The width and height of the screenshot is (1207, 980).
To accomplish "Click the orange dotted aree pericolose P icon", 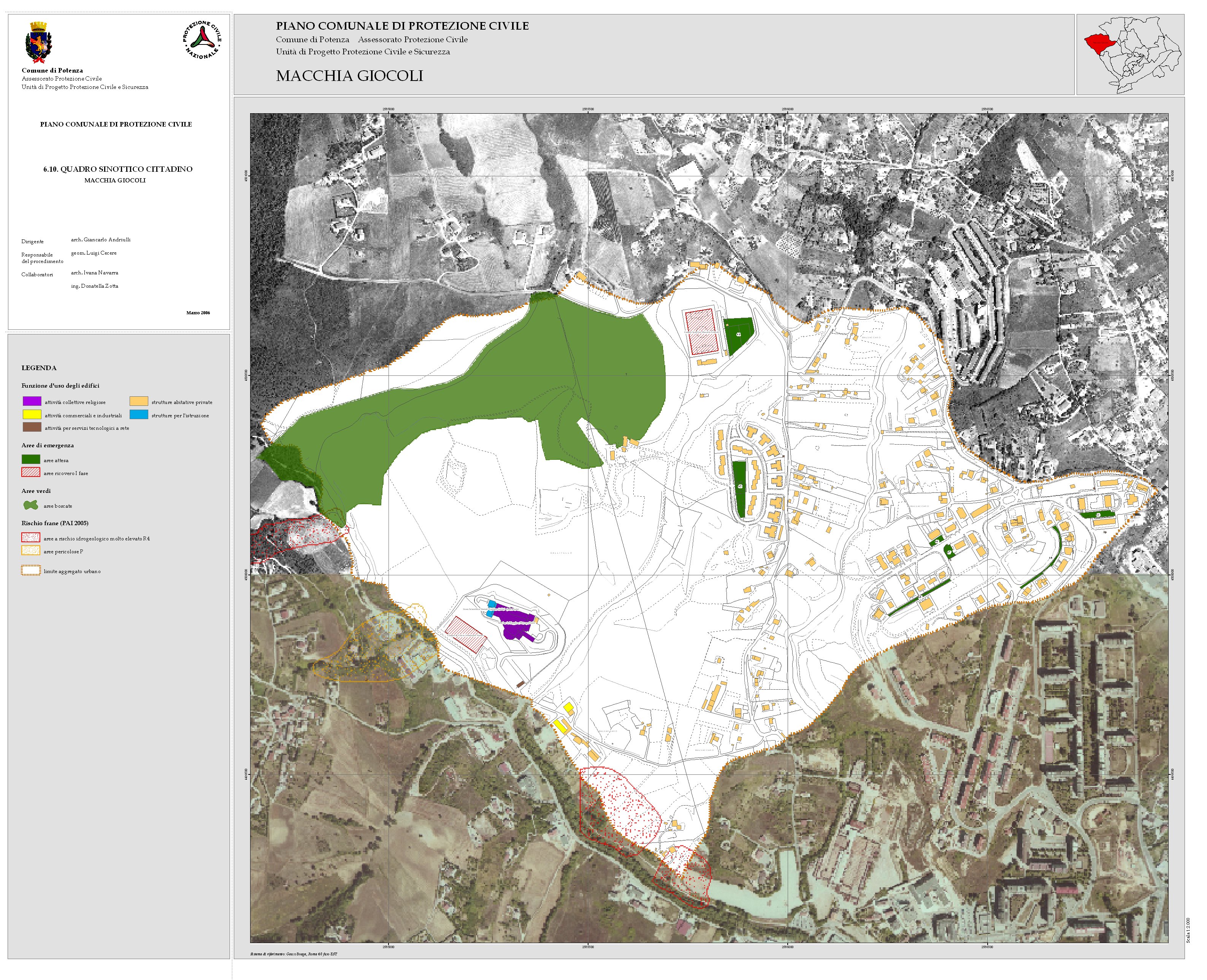I will point(31,551).
